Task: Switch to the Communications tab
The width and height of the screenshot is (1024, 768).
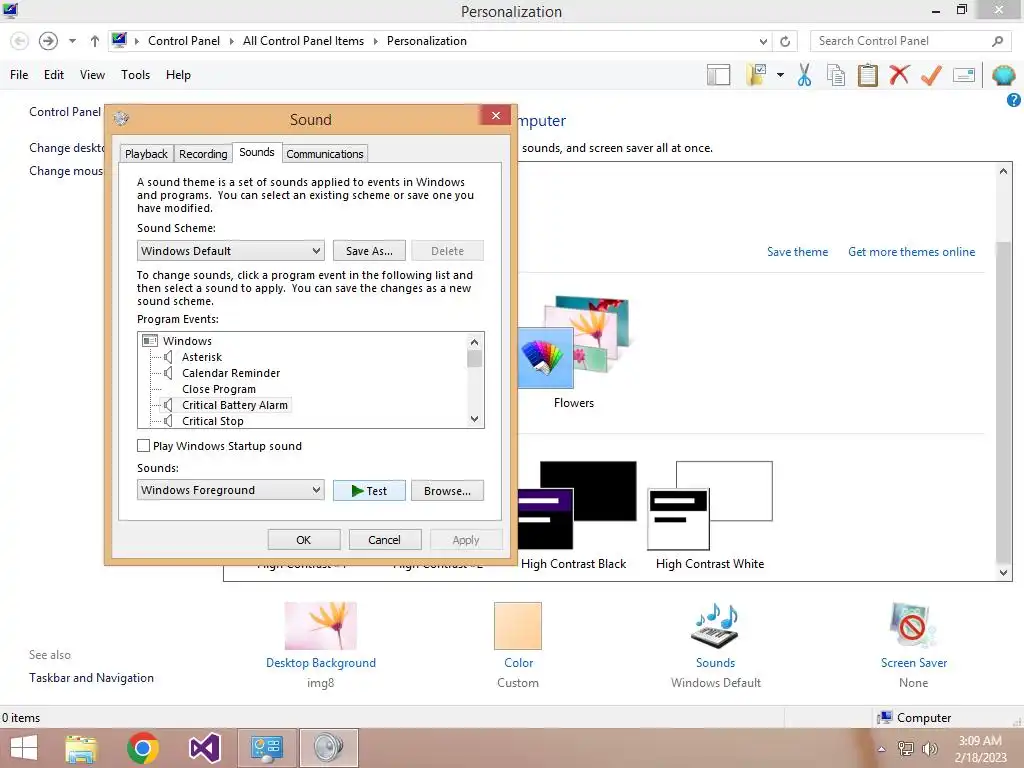Action: click(325, 153)
